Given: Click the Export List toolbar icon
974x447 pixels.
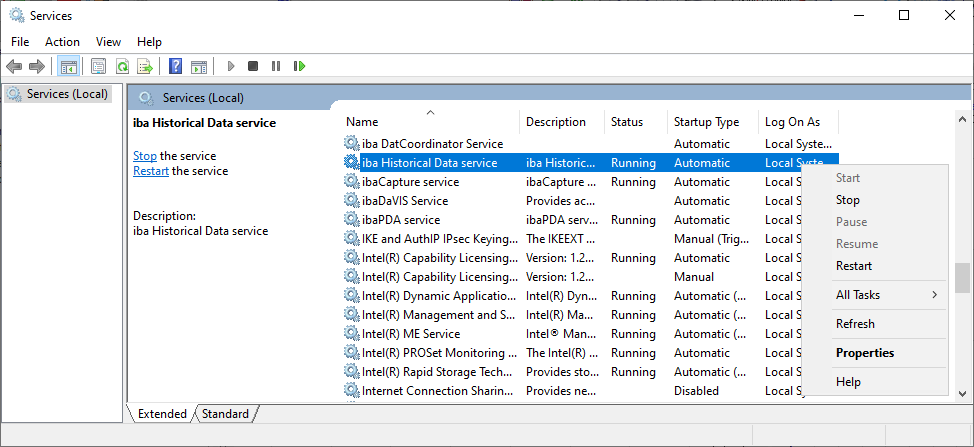Looking at the screenshot, I should pyautogui.click(x=145, y=66).
